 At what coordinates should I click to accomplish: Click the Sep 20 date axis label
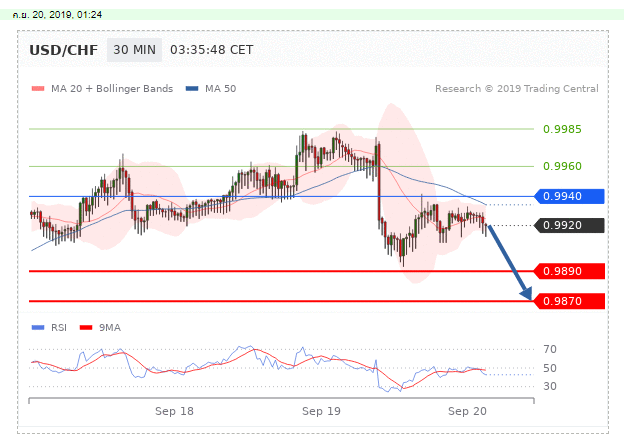(x=467, y=411)
